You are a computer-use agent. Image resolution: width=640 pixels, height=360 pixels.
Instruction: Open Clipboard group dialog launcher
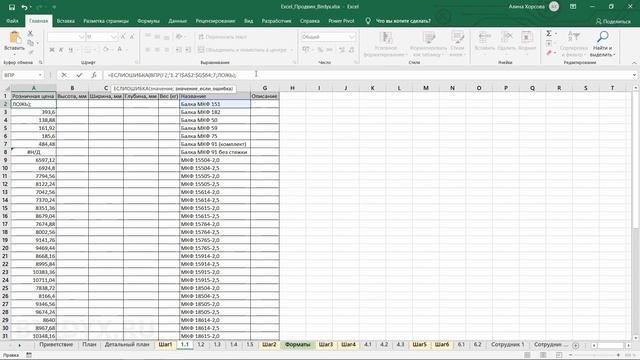[40, 63]
